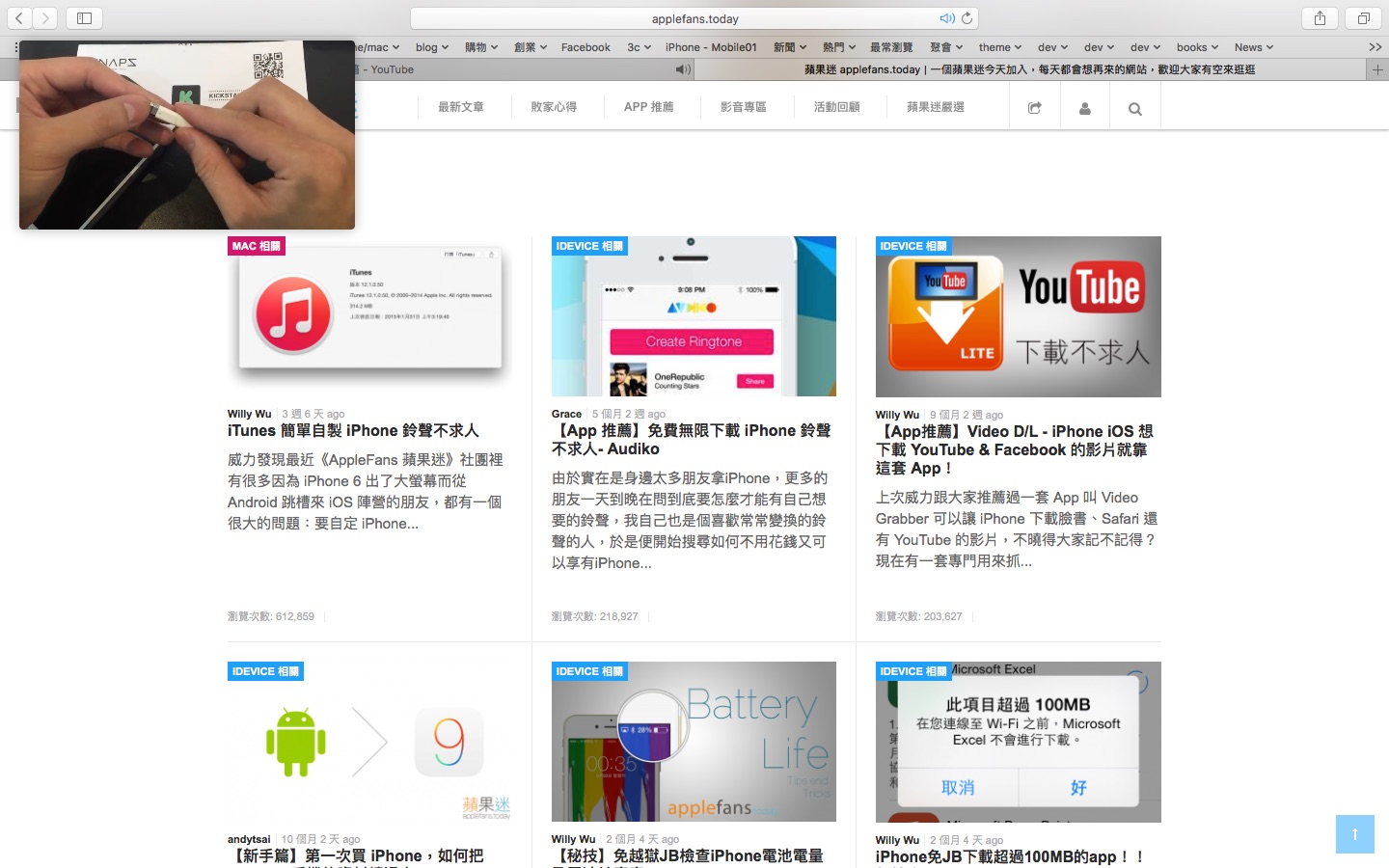Jump to page top with the blue arrow button

[1355, 834]
